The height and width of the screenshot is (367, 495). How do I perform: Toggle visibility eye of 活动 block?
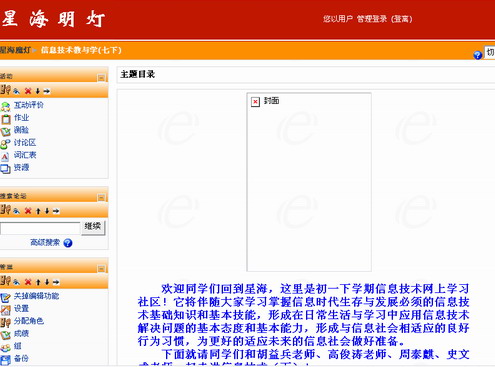[16, 91]
